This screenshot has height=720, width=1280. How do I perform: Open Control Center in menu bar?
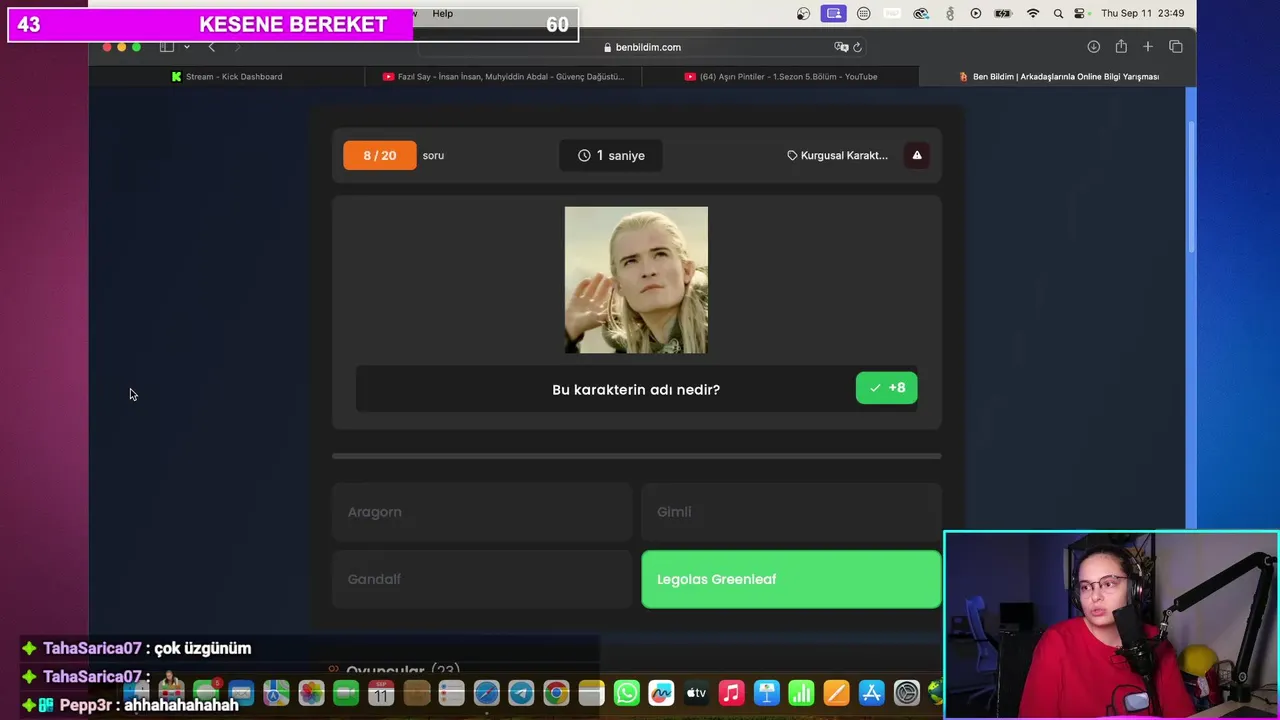click(x=1080, y=13)
